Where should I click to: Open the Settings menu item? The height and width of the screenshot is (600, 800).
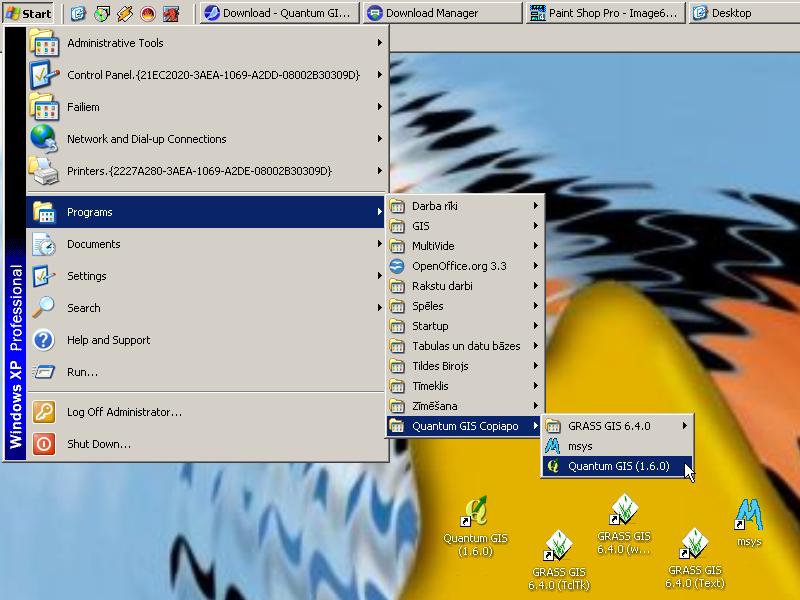pos(207,276)
